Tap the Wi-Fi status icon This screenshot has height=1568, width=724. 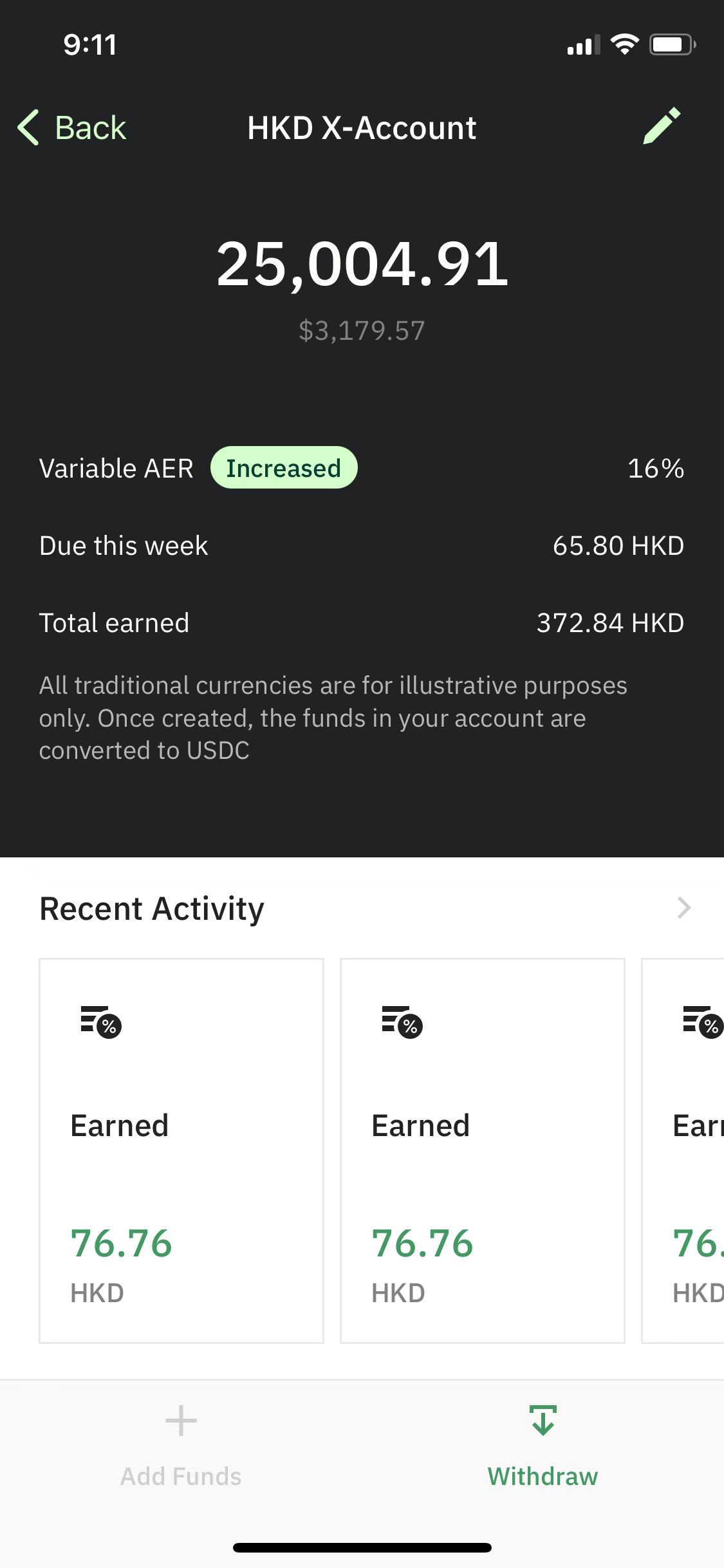624,44
